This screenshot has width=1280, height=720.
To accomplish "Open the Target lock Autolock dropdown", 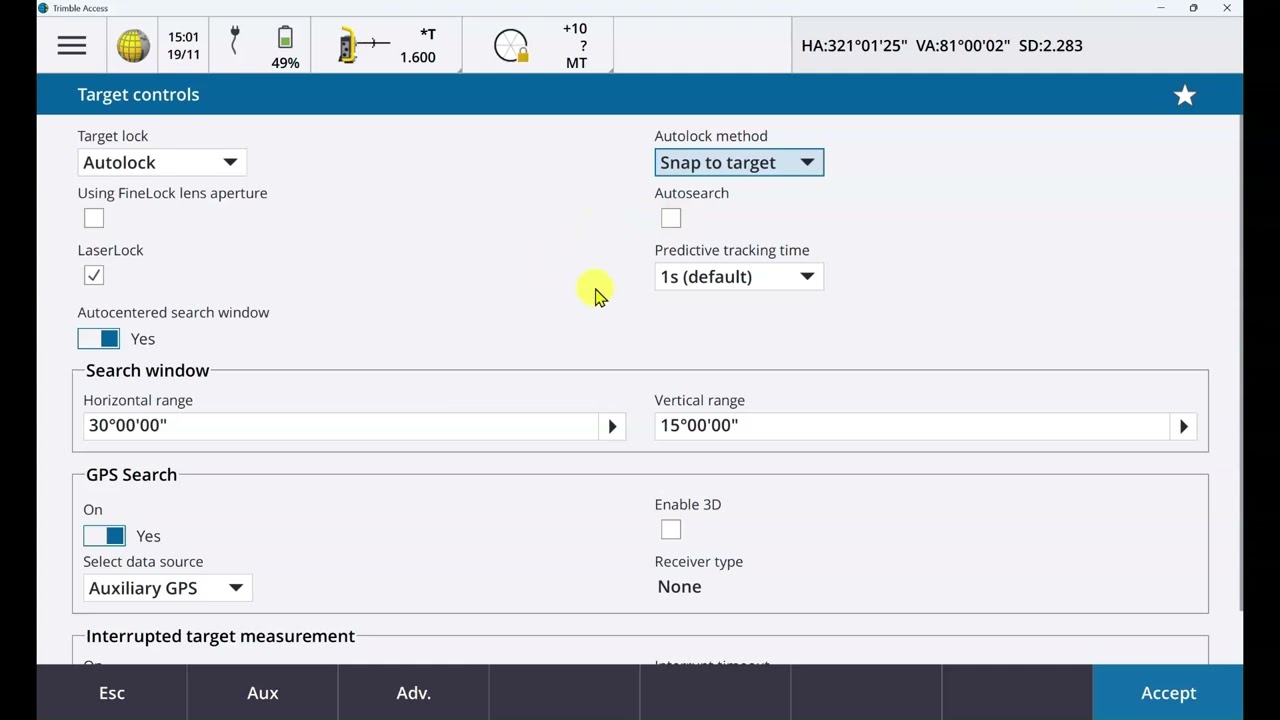I will pos(161,162).
